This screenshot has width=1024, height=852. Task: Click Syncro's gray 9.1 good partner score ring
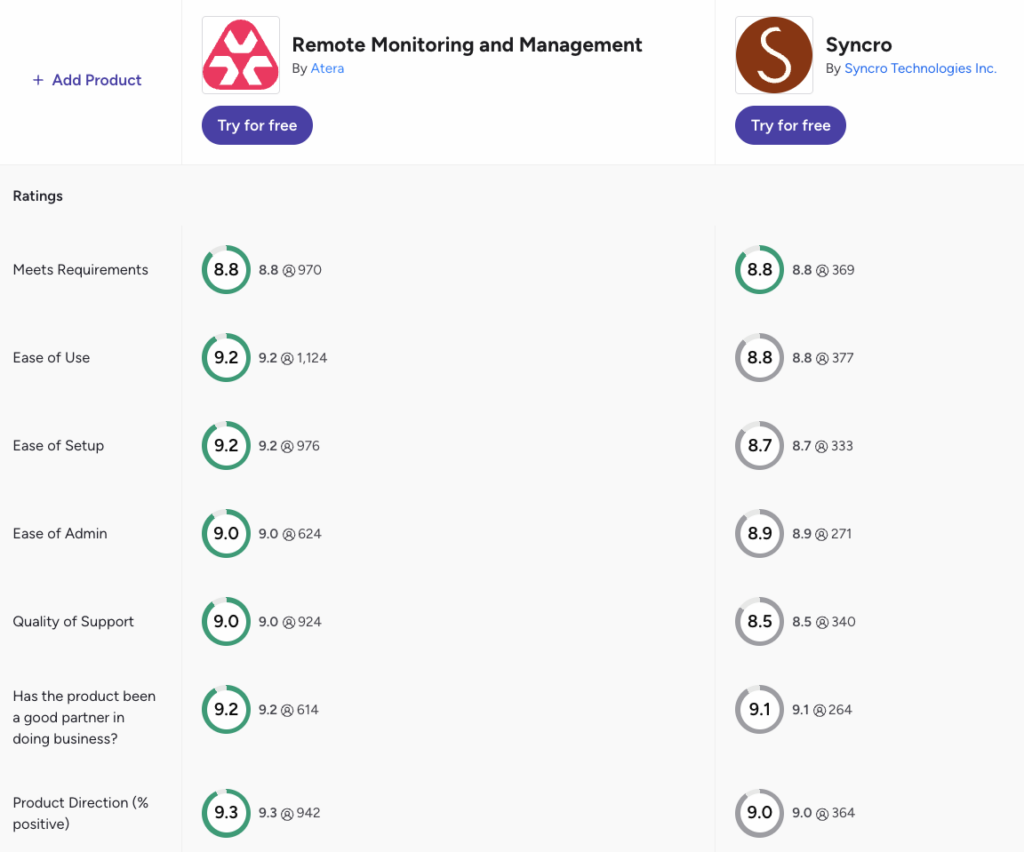tap(760, 710)
